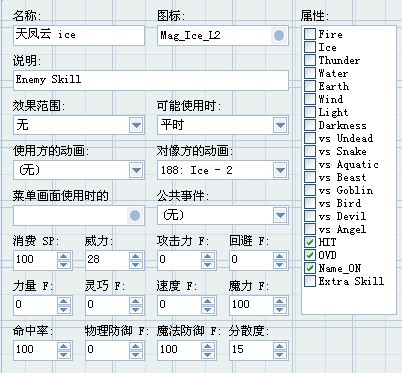Decrease 魔力 F value
Viewport: 402px width, 373px height.
[280, 310]
